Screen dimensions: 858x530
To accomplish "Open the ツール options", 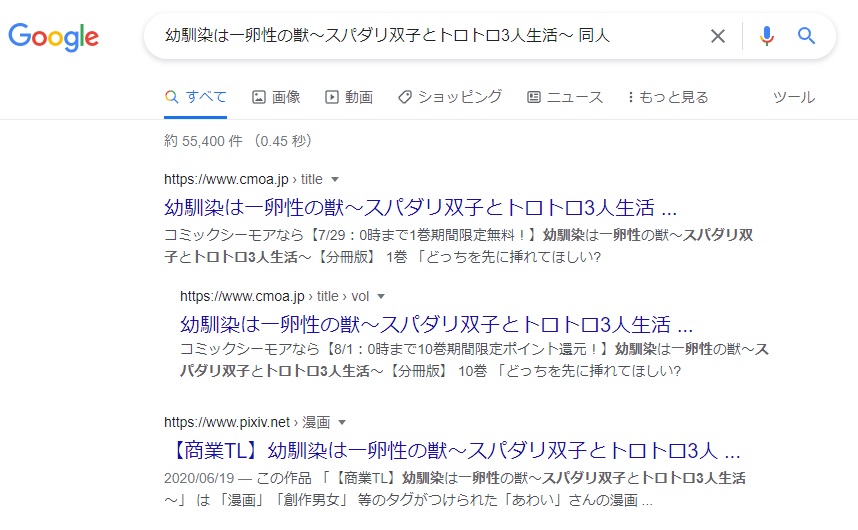I will (x=794, y=97).
